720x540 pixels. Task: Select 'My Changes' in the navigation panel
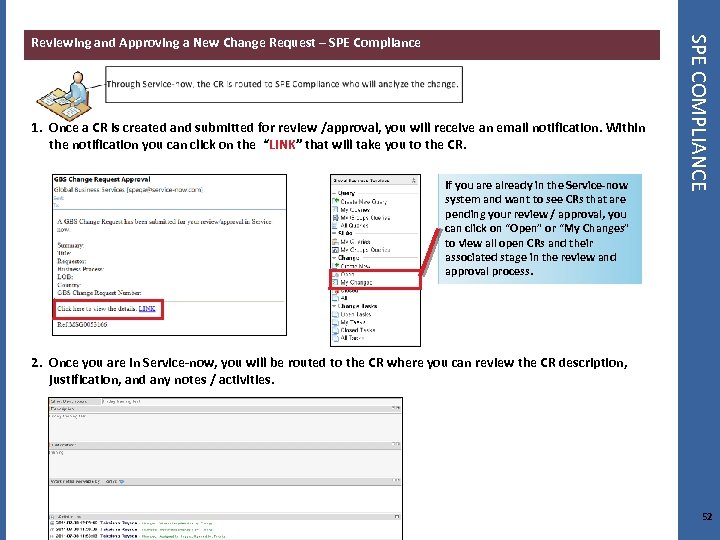356,282
